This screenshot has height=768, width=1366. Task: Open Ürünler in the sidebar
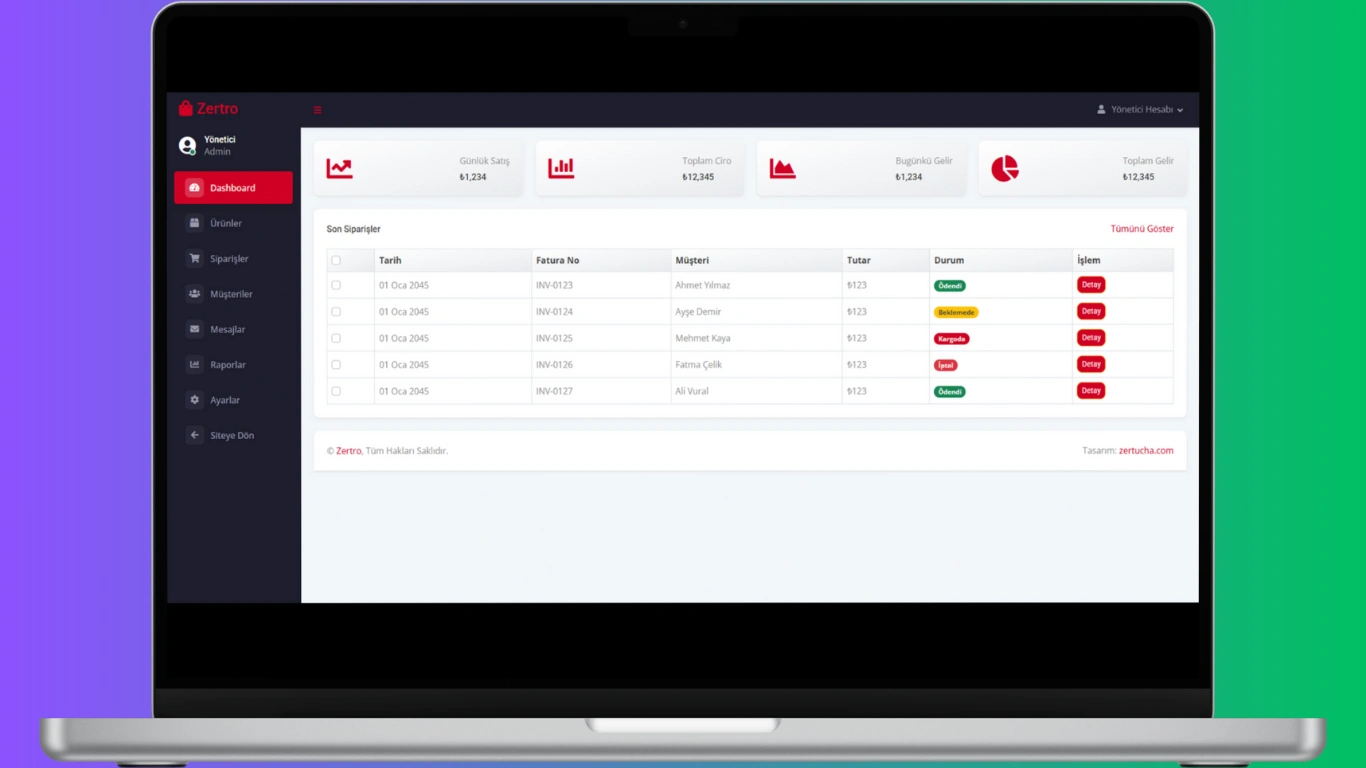226,223
